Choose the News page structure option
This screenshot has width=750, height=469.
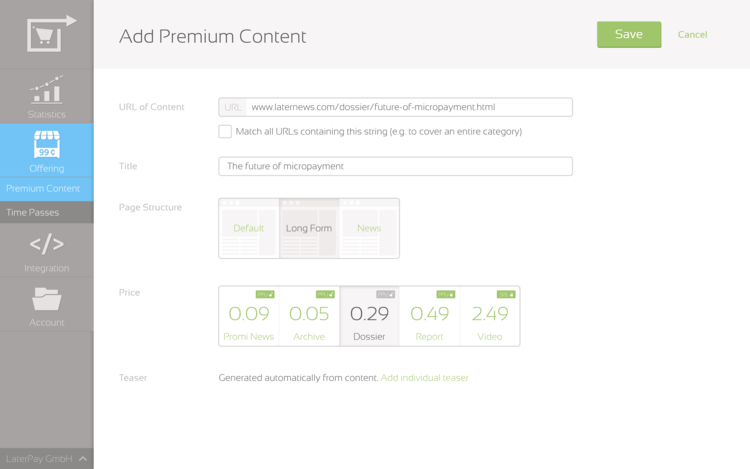[x=369, y=228]
